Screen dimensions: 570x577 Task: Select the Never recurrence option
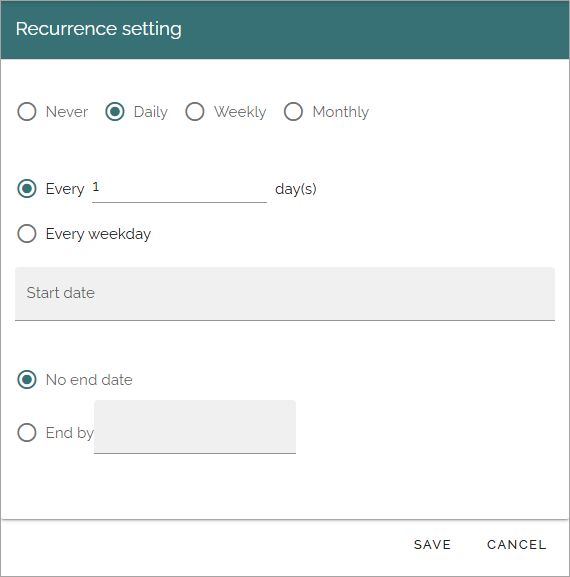[x=27, y=111]
